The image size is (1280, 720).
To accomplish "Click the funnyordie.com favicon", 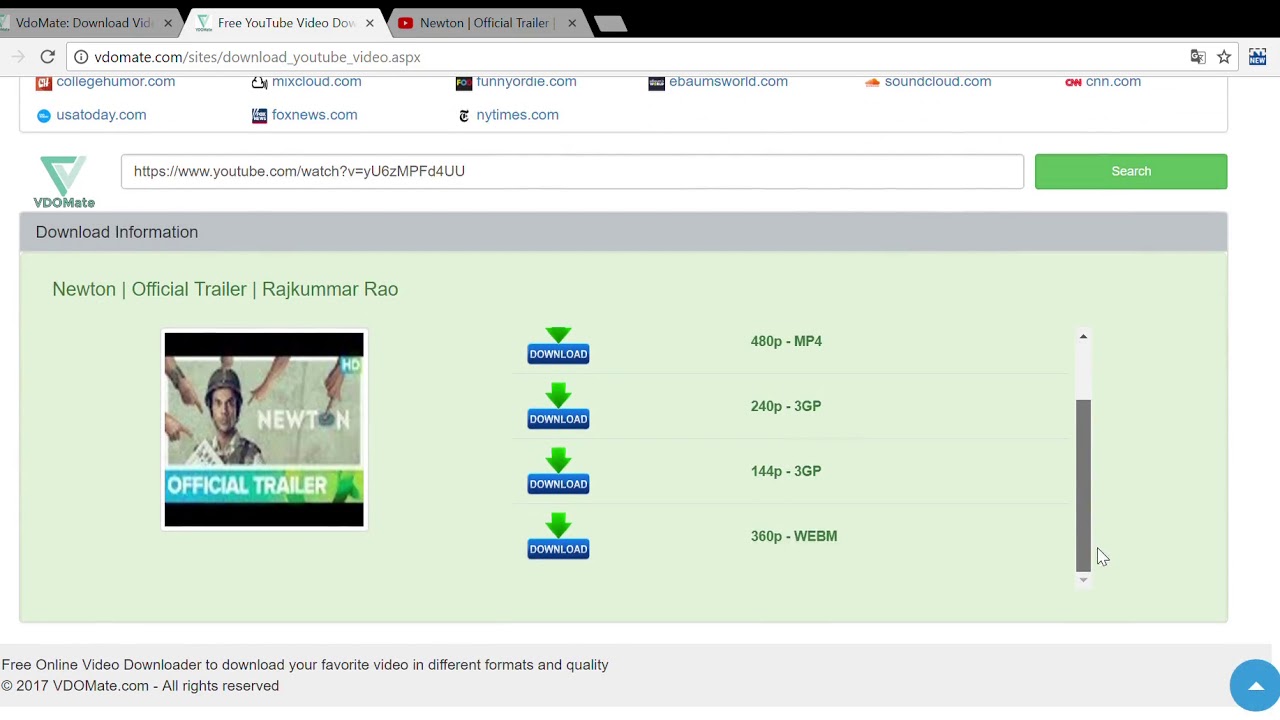I will pos(463,82).
